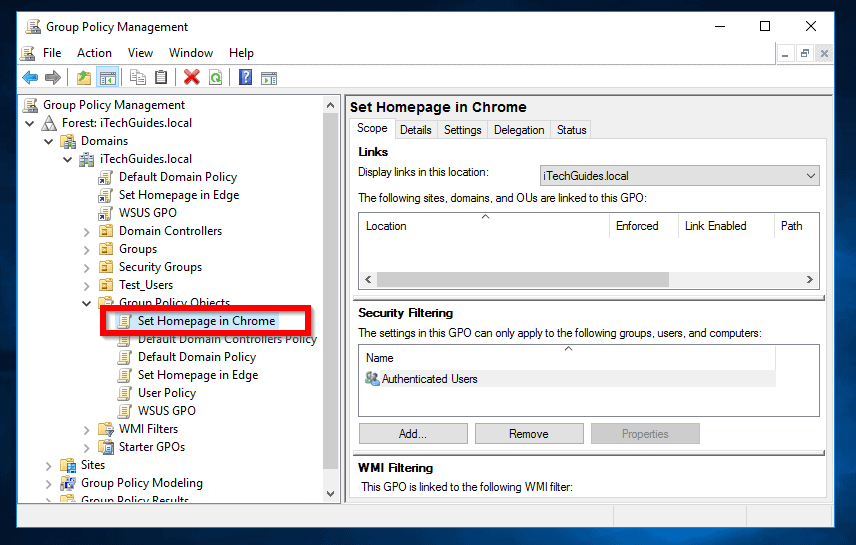Open Help with the question mark icon
The image size is (856, 545).
[x=246, y=78]
